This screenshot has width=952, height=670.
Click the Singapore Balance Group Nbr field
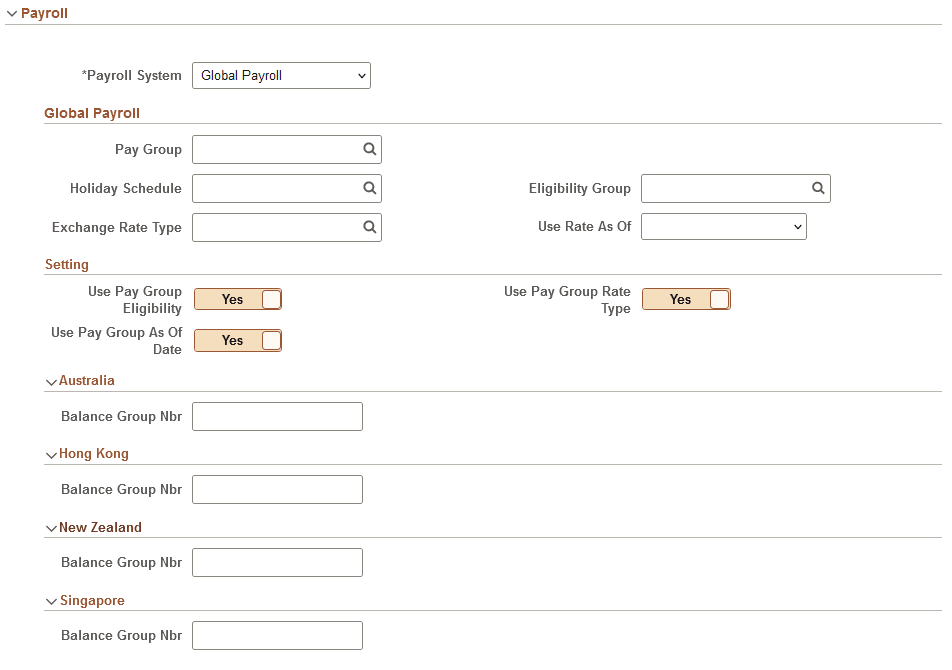[x=277, y=635]
